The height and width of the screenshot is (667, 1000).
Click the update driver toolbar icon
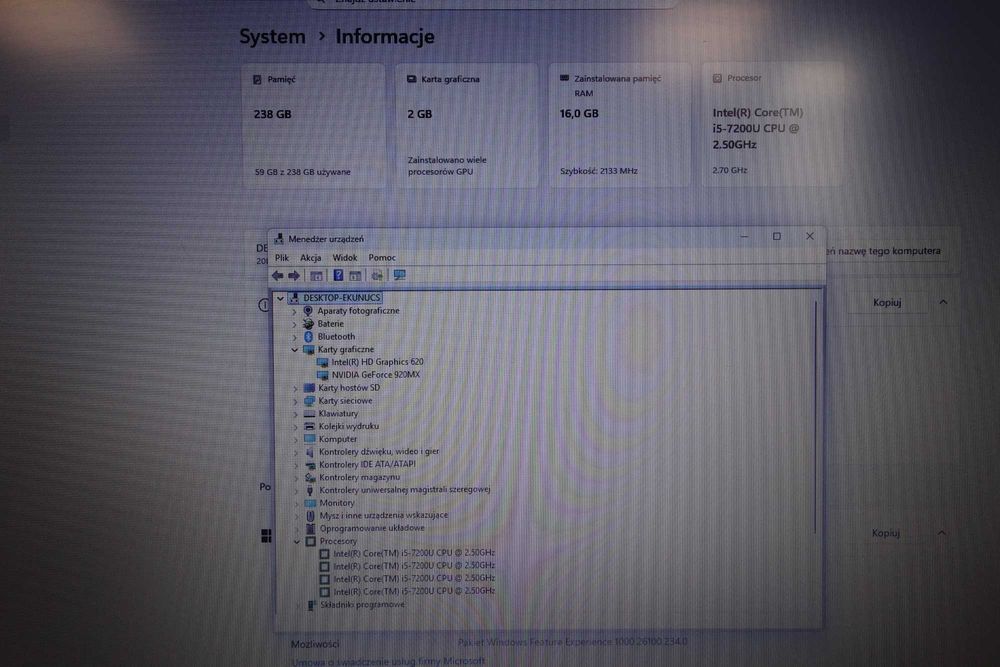coord(377,275)
